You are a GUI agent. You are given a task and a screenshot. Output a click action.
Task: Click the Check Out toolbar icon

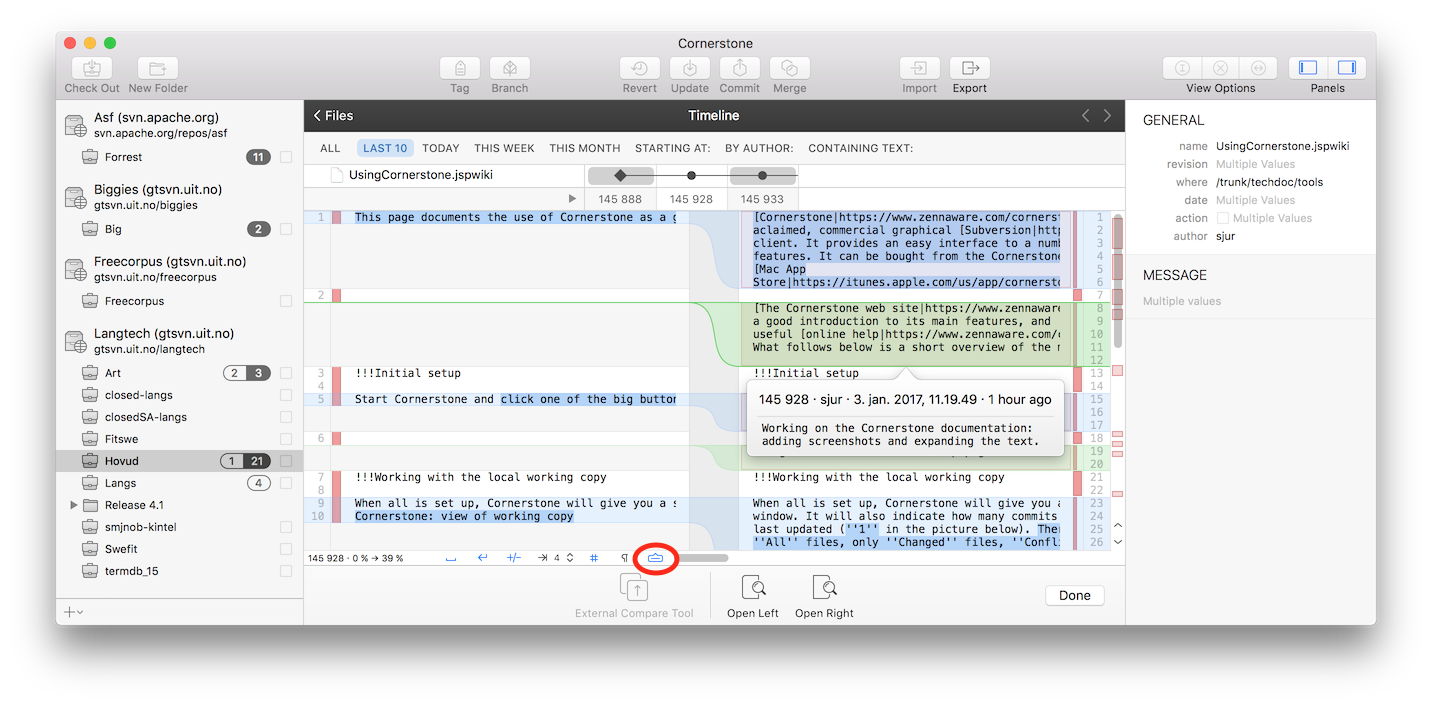(91, 68)
